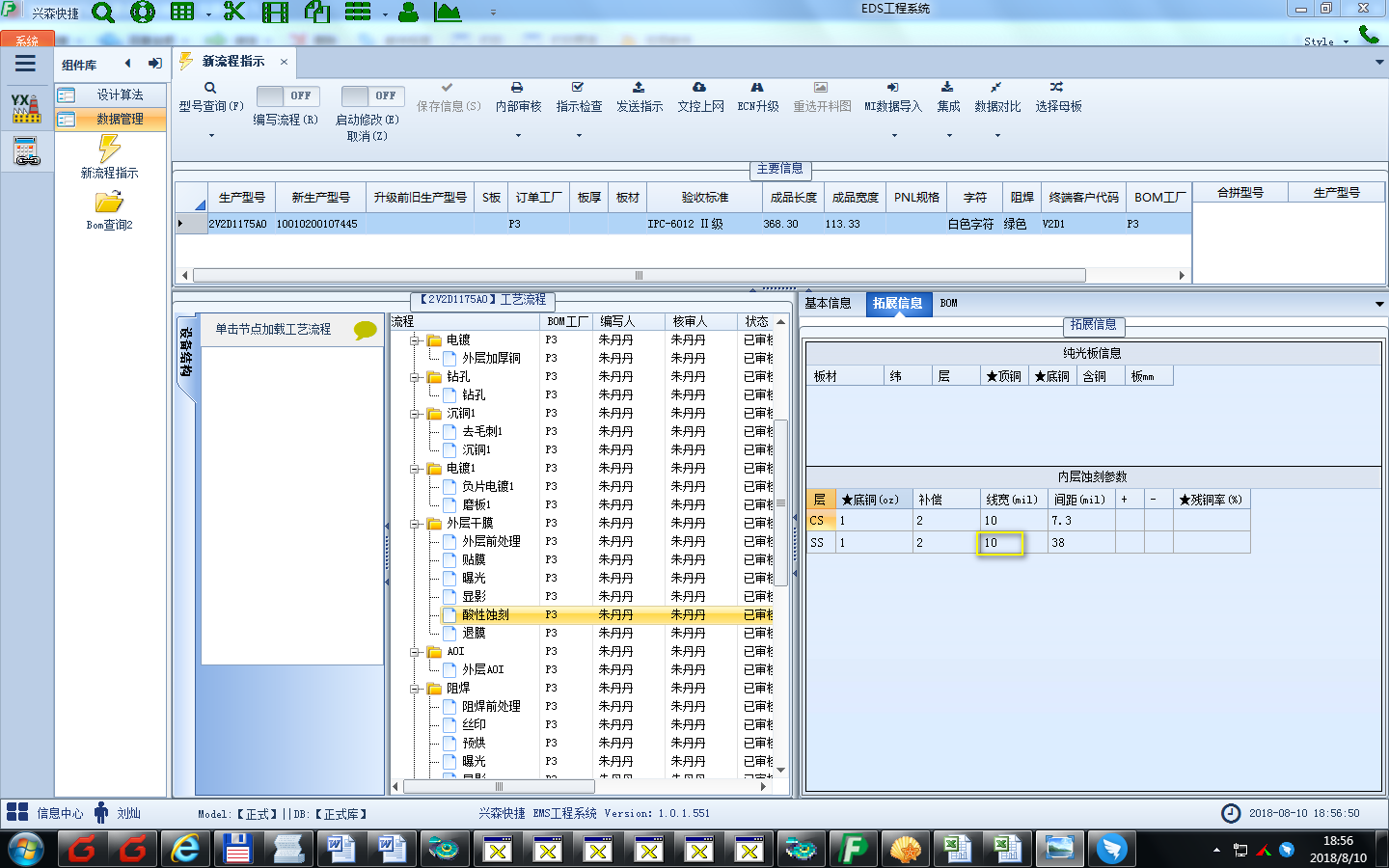Click the CS row 间距 cell 7.3
Screen dimensions: 1389x868
click(1081, 521)
